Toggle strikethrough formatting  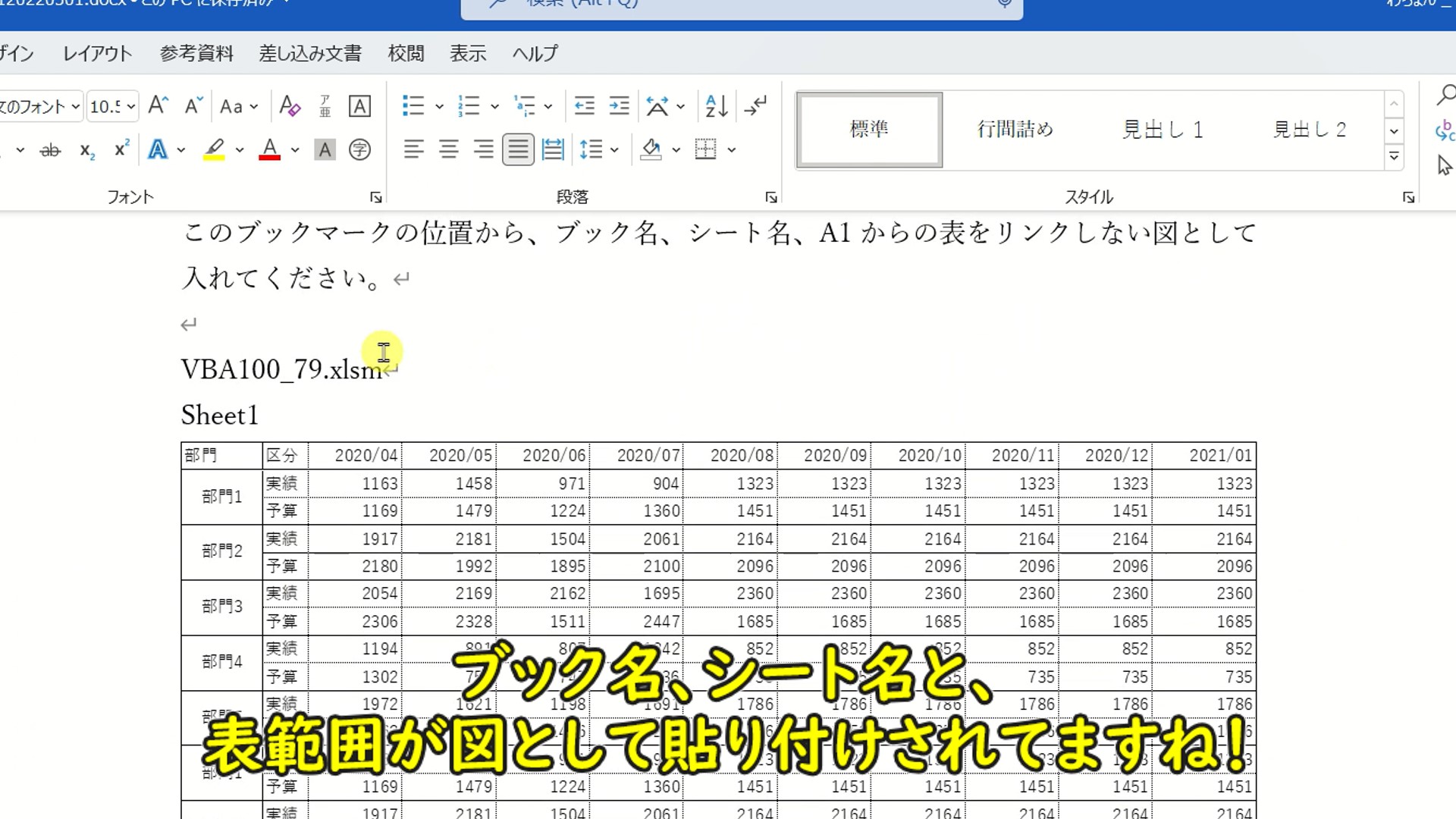pyautogui.click(x=50, y=150)
